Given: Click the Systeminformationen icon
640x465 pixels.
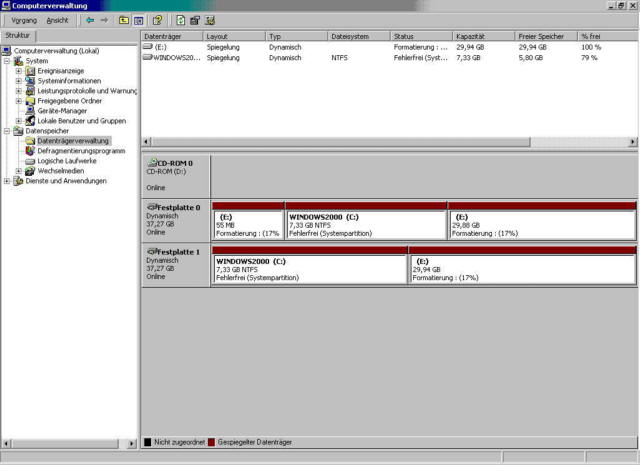Looking at the screenshot, I should [30, 81].
